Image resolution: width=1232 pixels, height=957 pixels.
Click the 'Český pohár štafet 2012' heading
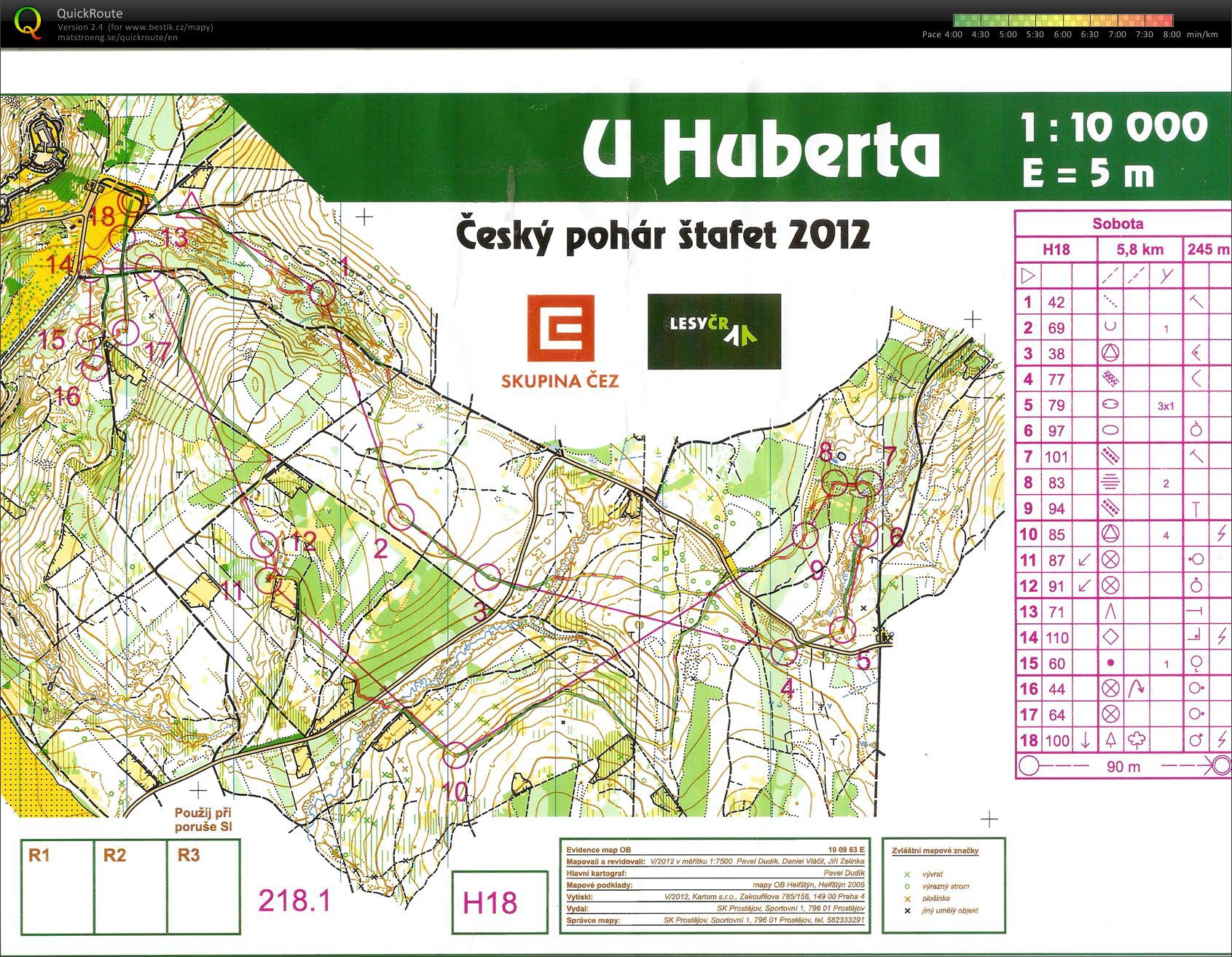(x=662, y=234)
